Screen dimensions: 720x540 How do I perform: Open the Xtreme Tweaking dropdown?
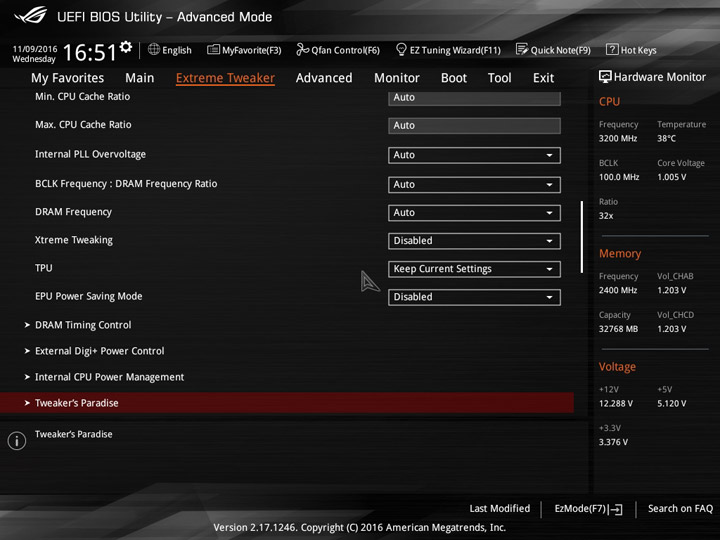474,241
